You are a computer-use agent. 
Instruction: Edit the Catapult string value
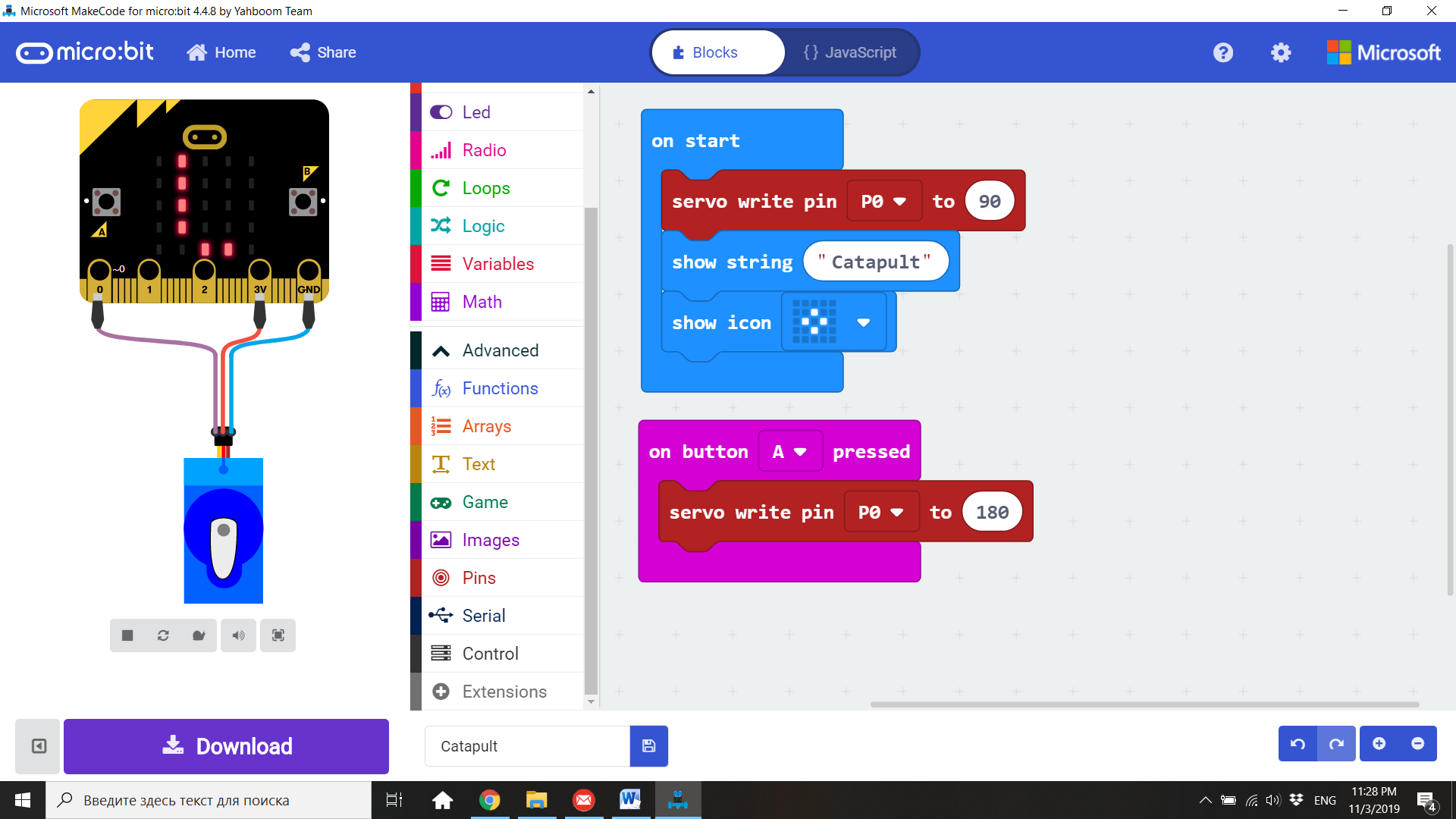tap(876, 262)
